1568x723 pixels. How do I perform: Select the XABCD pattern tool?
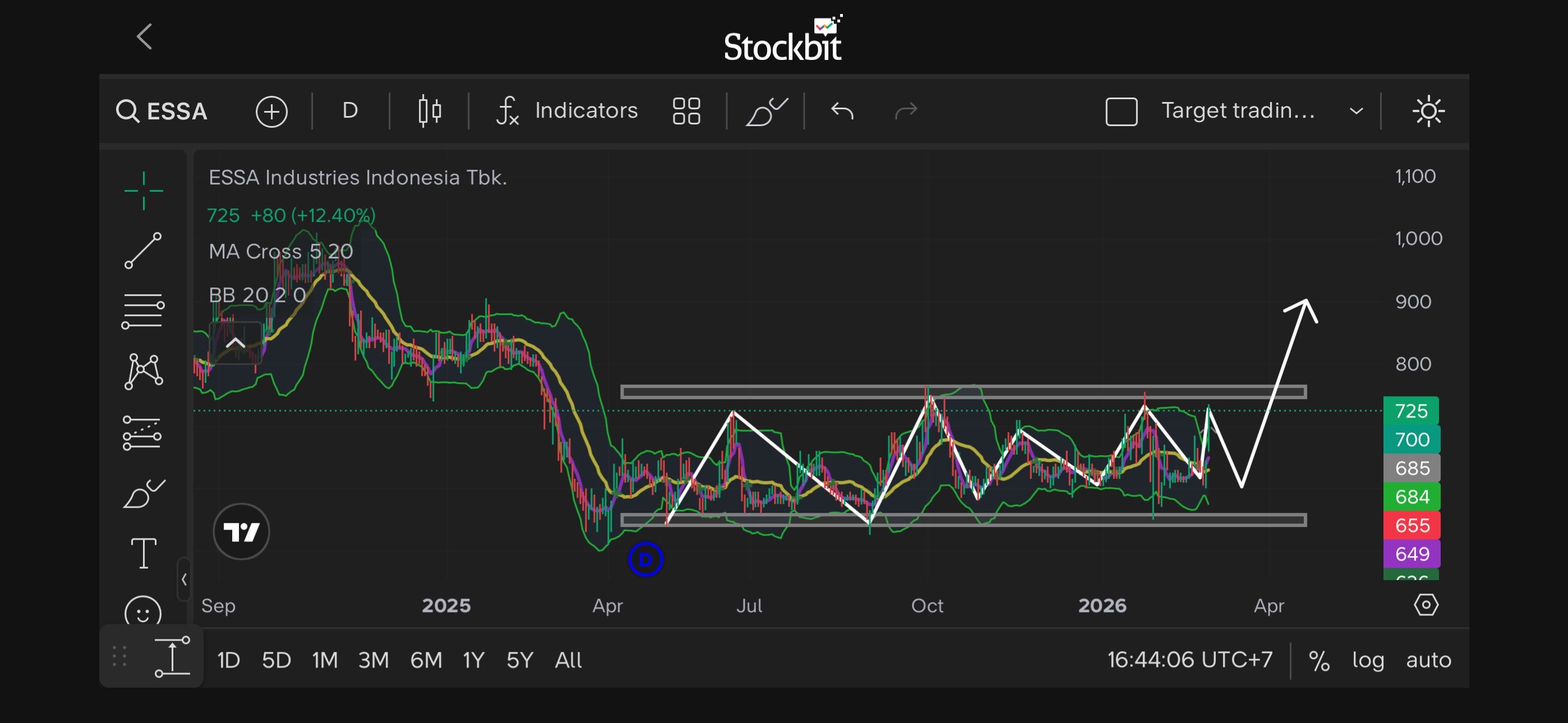point(143,372)
